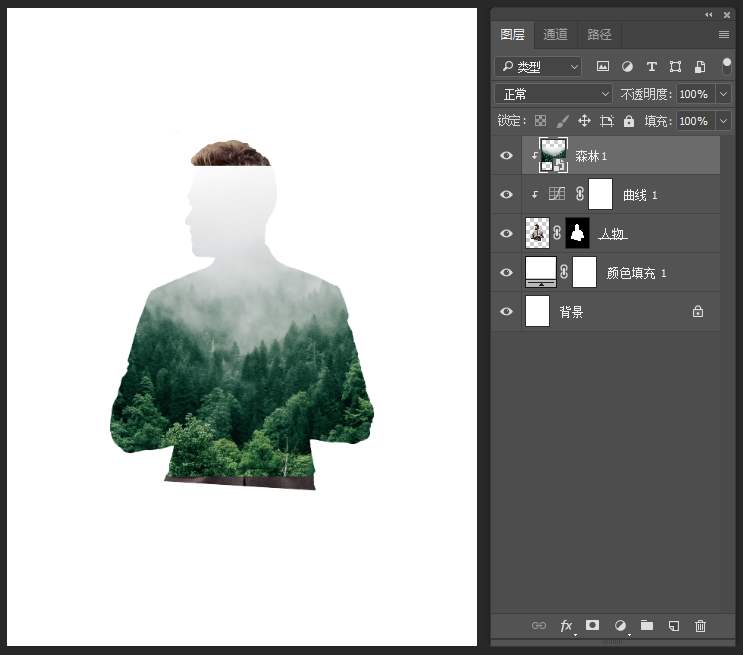The image size is (743, 655).
Task: Hide the 曲线 1 layer
Action: (506, 194)
